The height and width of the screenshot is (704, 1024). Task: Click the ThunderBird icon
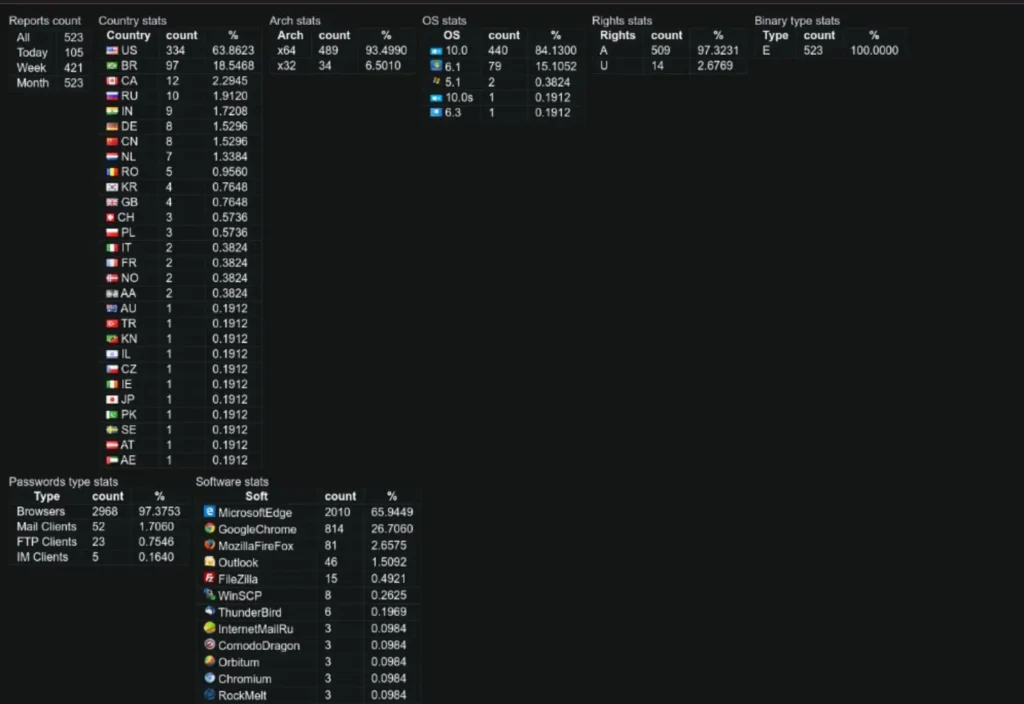pyautogui.click(x=210, y=611)
